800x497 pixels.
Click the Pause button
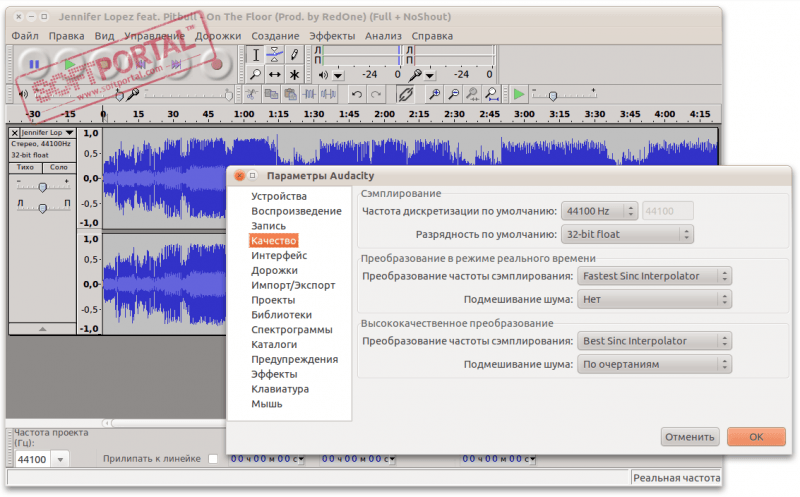34,65
